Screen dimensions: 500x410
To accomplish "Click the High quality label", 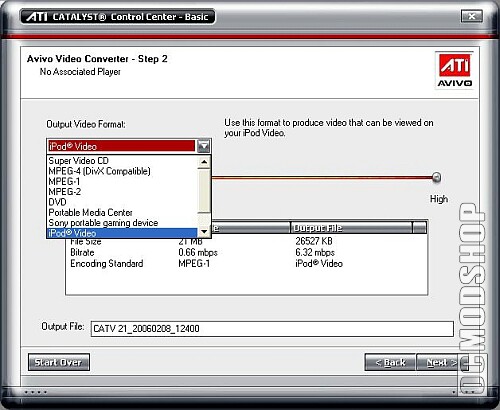I will coord(439,199).
